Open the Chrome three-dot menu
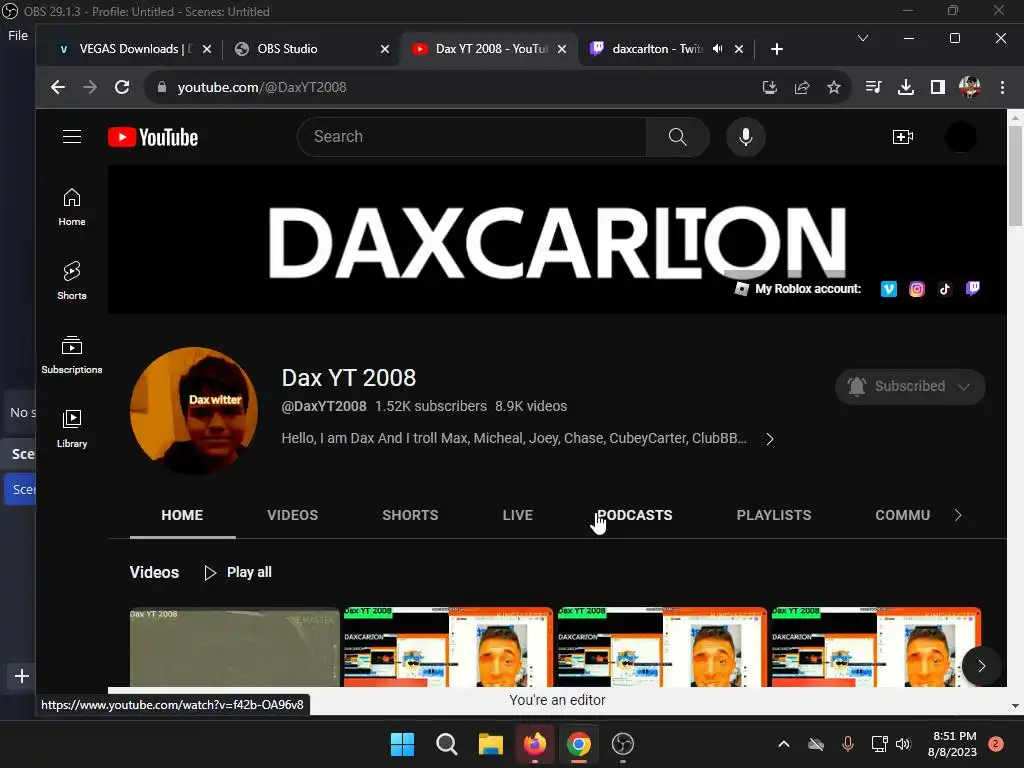The image size is (1024, 768). (1002, 87)
